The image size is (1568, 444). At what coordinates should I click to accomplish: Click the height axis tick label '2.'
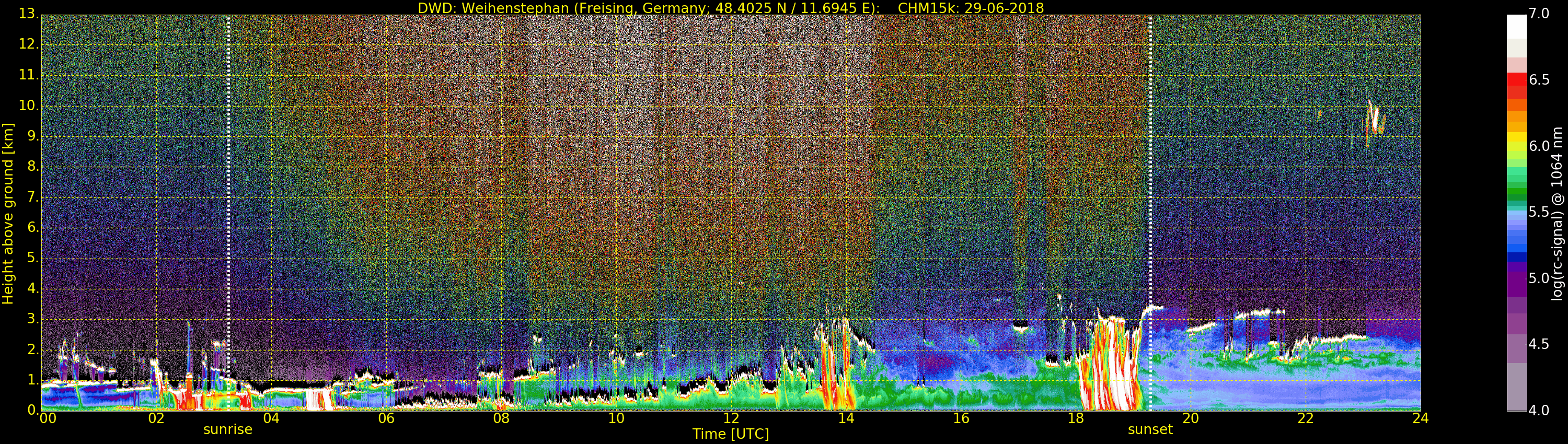pos(33,349)
